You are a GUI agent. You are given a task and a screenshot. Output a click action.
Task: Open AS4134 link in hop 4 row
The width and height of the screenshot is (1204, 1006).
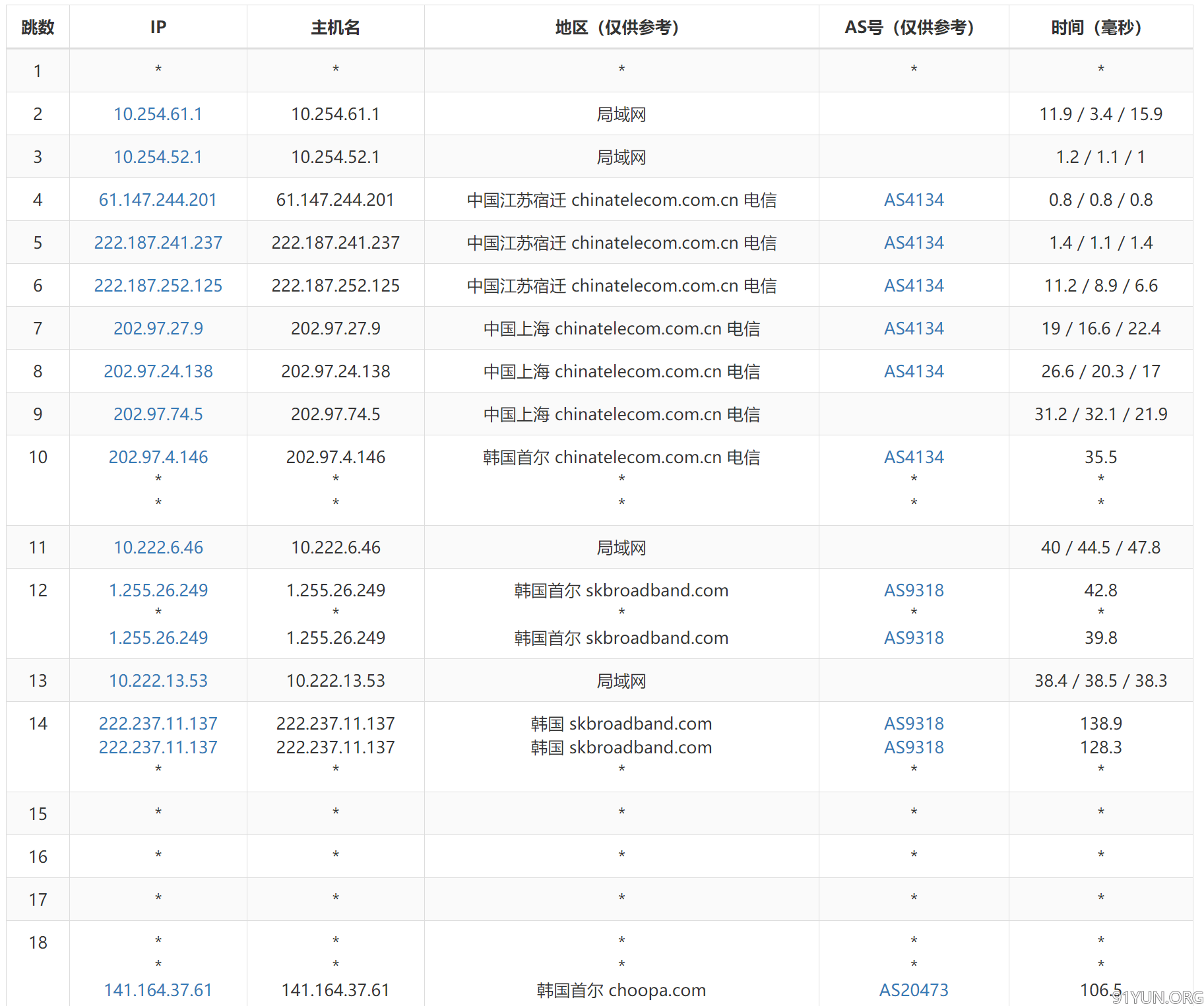coord(914,200)
